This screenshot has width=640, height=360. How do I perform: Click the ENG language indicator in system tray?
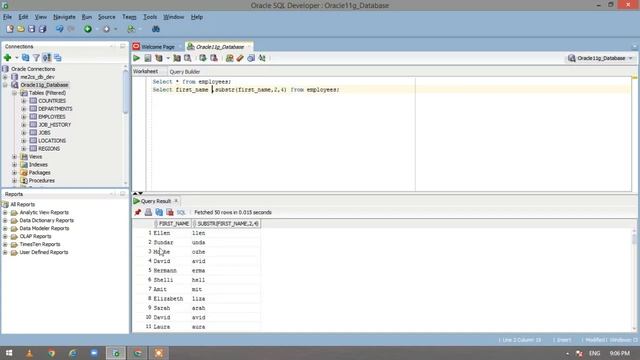[x=595, y=353]
